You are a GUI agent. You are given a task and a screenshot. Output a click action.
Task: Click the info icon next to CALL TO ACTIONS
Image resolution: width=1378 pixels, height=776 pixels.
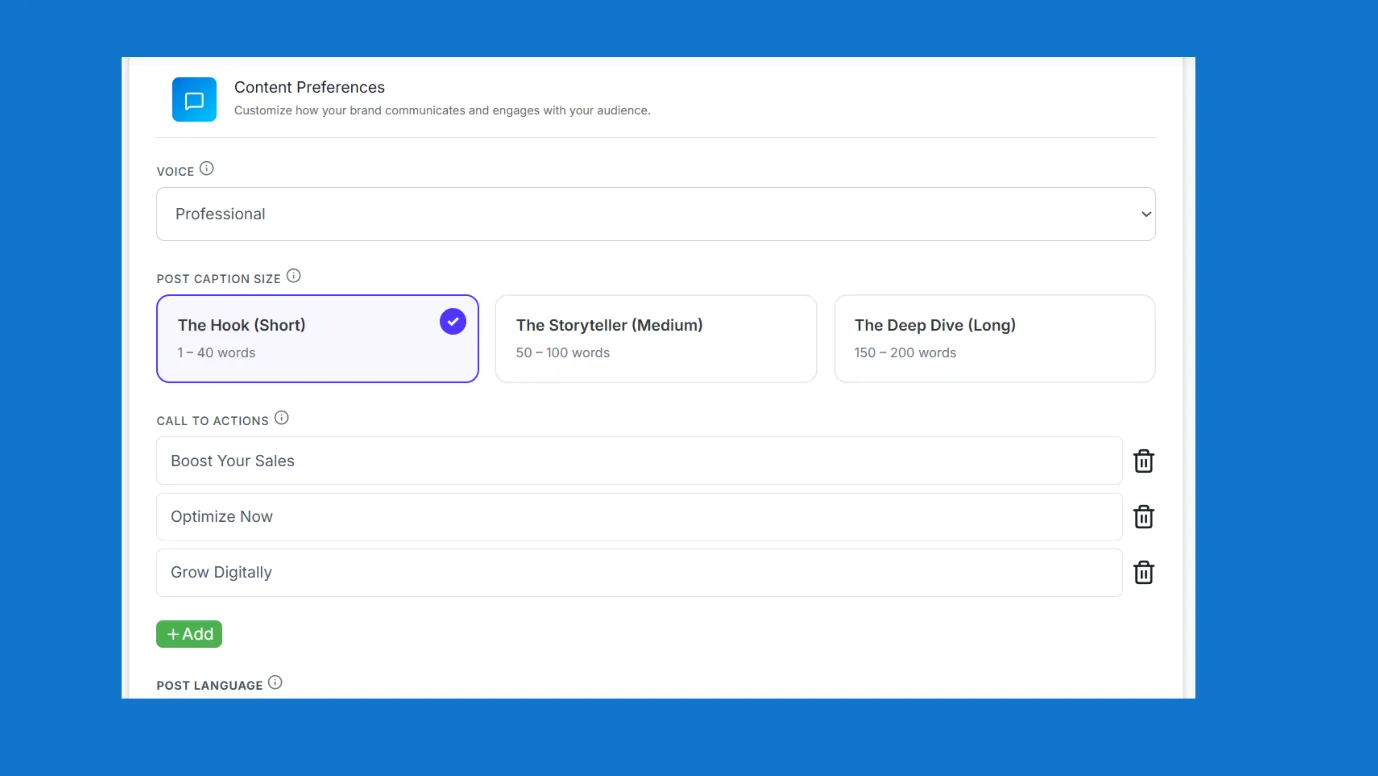282,418
